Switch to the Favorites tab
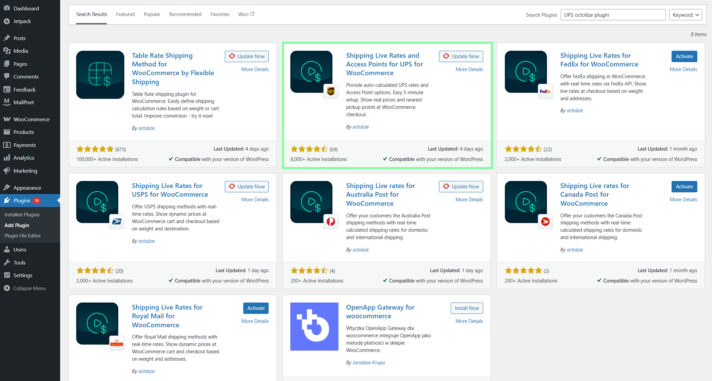This screenshot has height=381, width=712. 220,15
